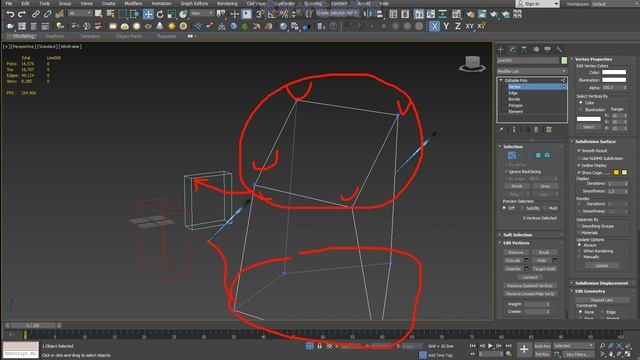Choose When Rendering update option
This screenshot has width=640, height=360.
[x=579, y=251]
